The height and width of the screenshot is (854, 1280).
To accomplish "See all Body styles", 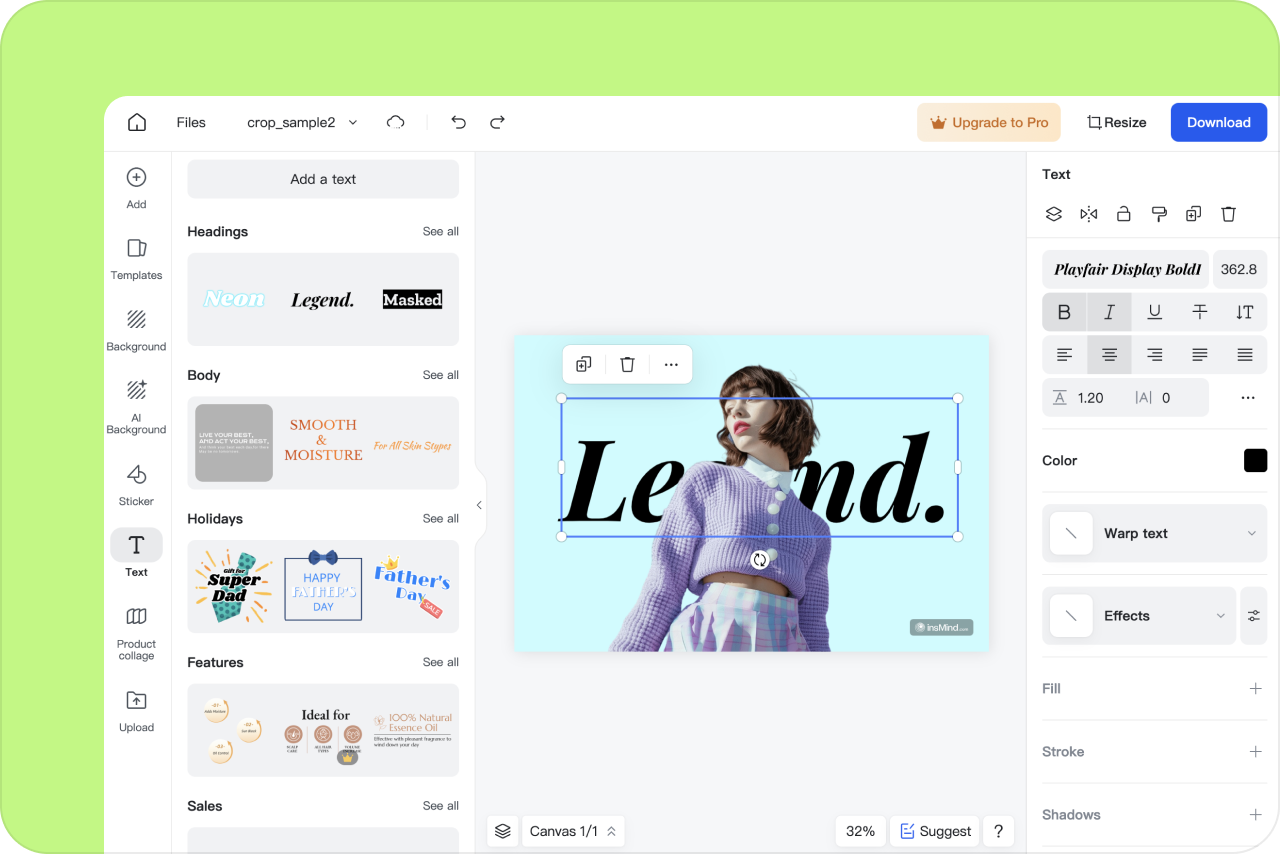I will coord(440,375).
